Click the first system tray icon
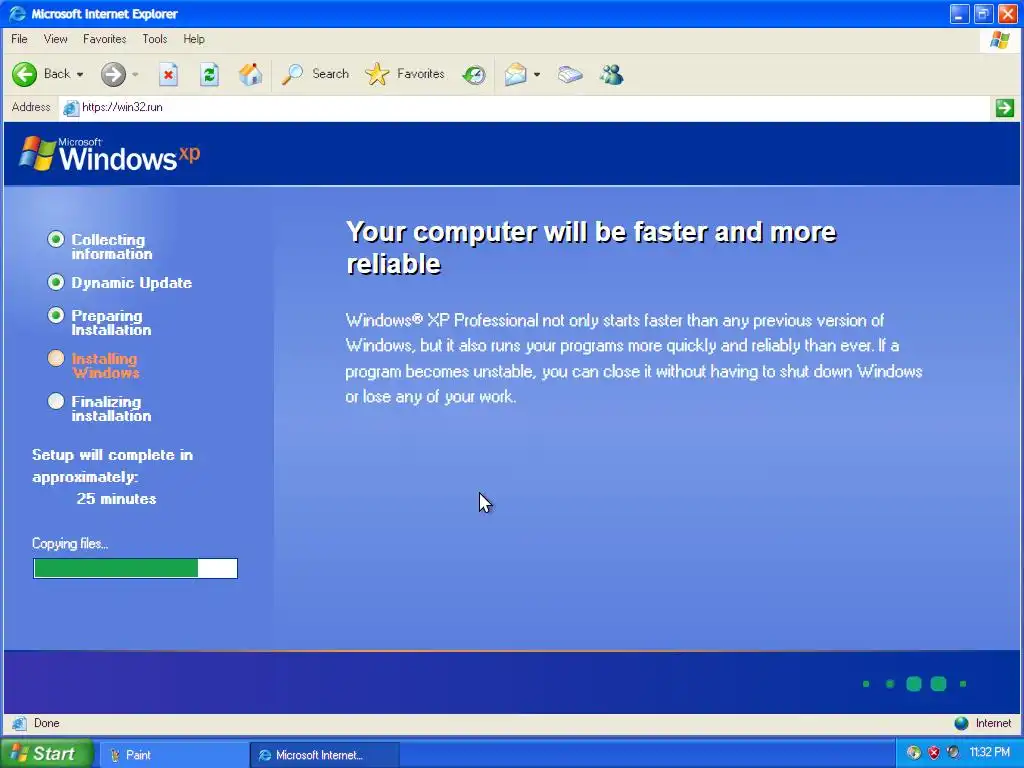The width and height of the screenshot is (1024, 768). pos(914,753)
